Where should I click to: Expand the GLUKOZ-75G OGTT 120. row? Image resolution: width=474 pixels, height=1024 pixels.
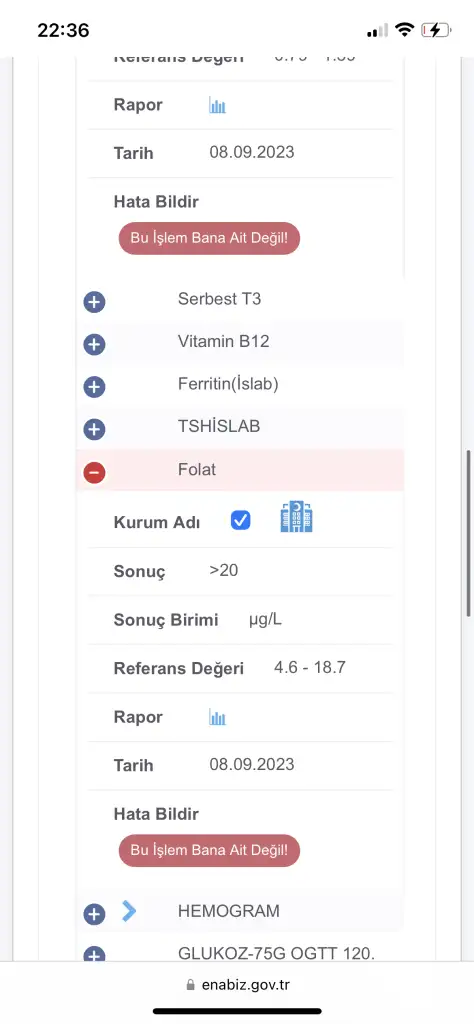[240, 953]
